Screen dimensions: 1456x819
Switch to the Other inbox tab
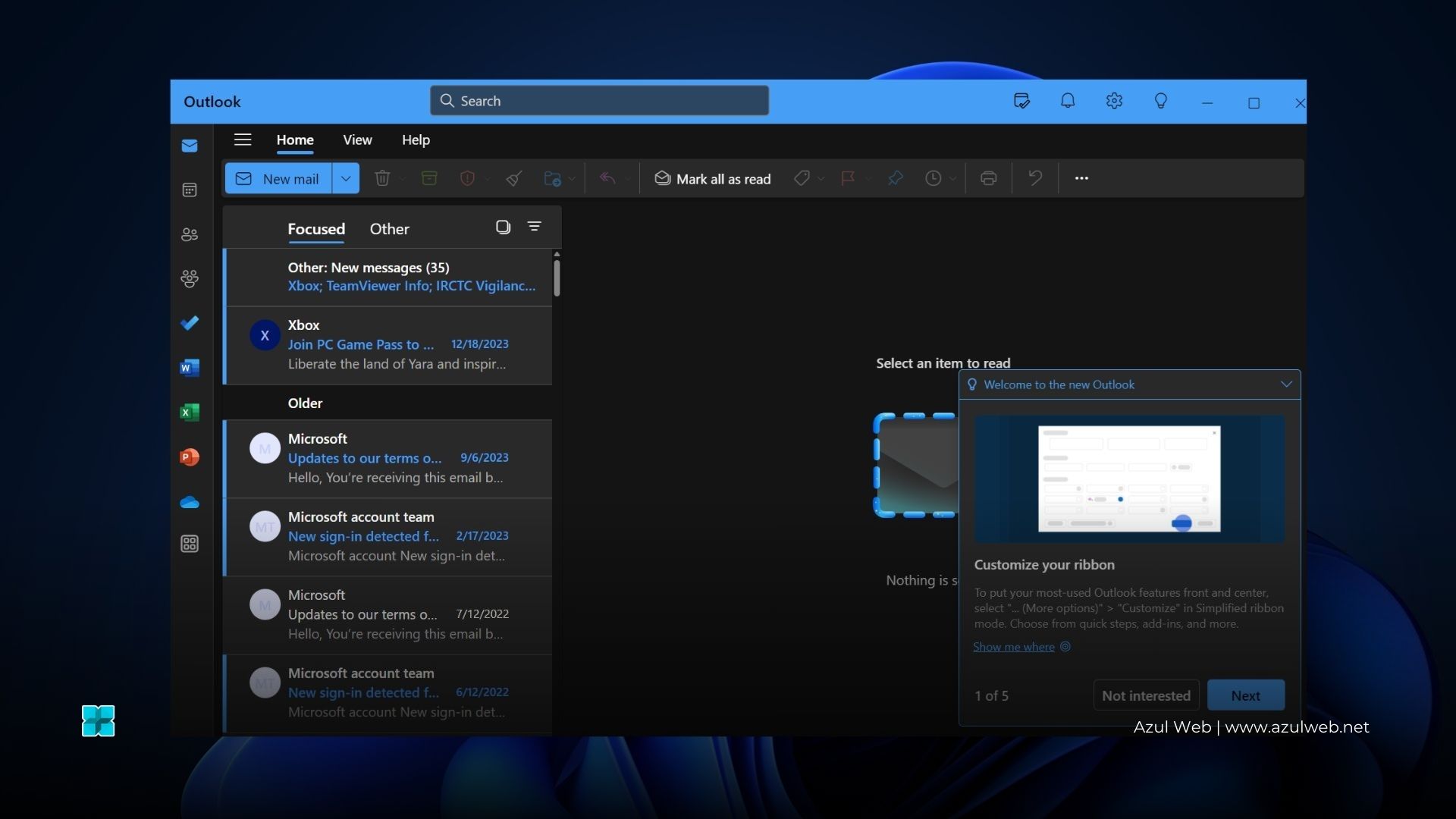tap(389, 229)
